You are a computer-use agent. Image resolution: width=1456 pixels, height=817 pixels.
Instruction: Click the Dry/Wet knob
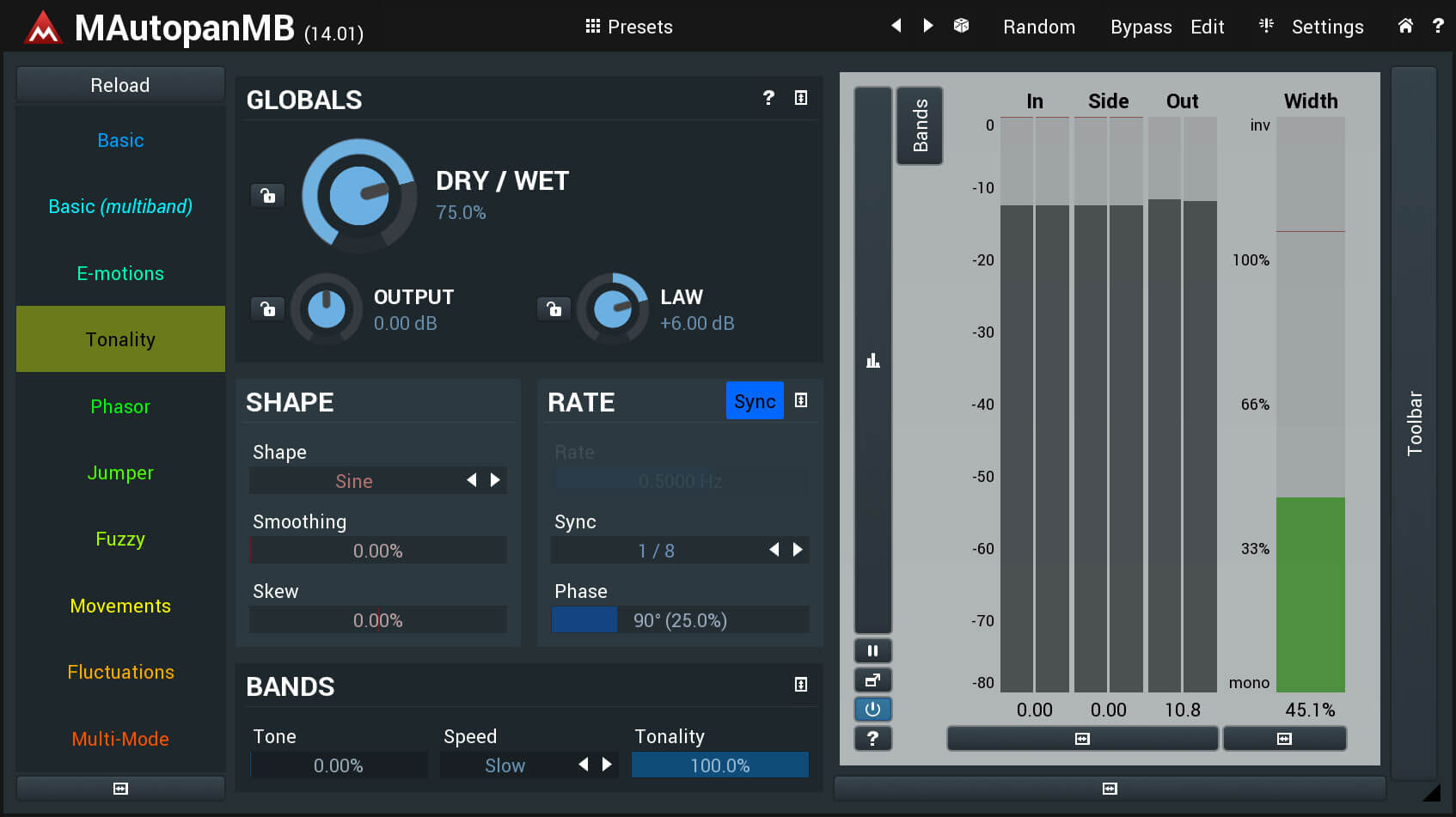pyautogui.click(x=359, y=196)
